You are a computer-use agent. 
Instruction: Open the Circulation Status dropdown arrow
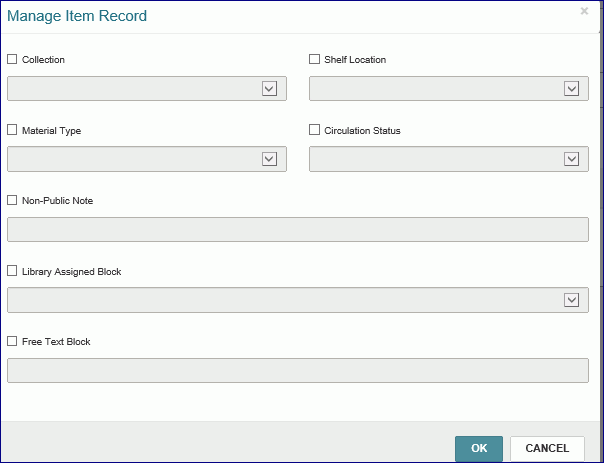click(x=571, y=159)
